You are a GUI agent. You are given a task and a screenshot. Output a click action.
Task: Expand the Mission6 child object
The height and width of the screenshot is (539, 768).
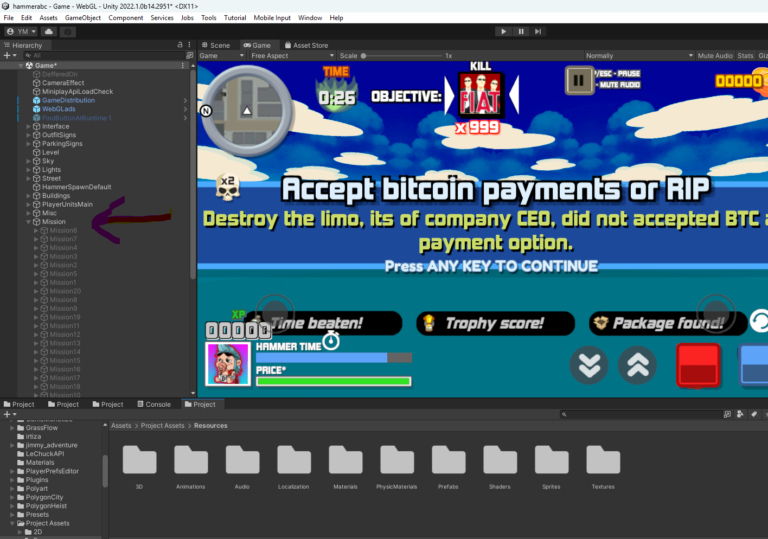36,230
